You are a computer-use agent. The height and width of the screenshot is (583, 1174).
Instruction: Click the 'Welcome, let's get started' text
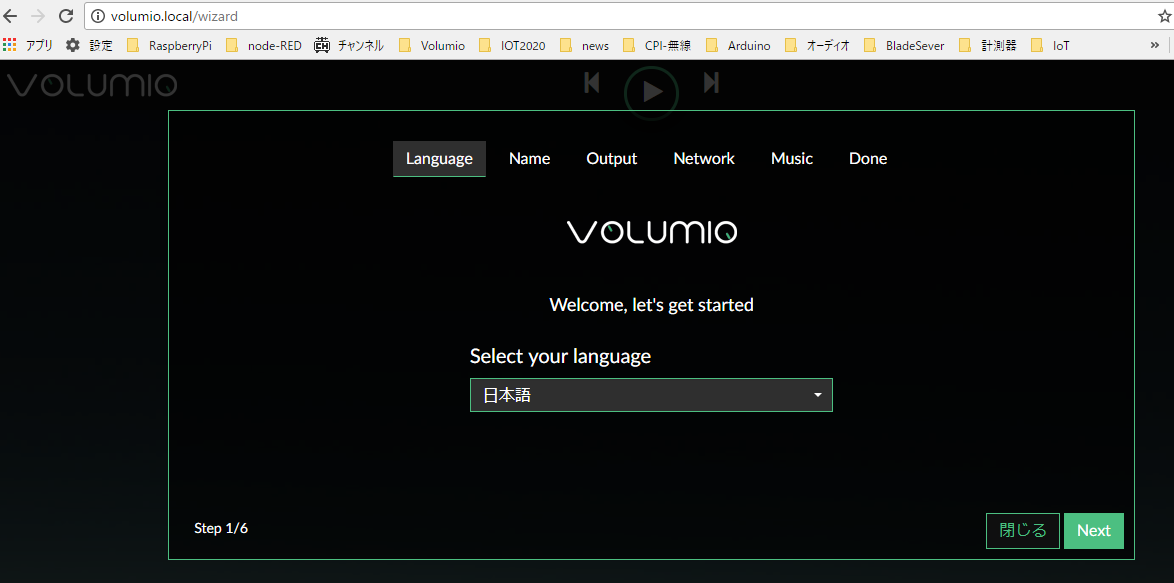click(x=651, y=305)
